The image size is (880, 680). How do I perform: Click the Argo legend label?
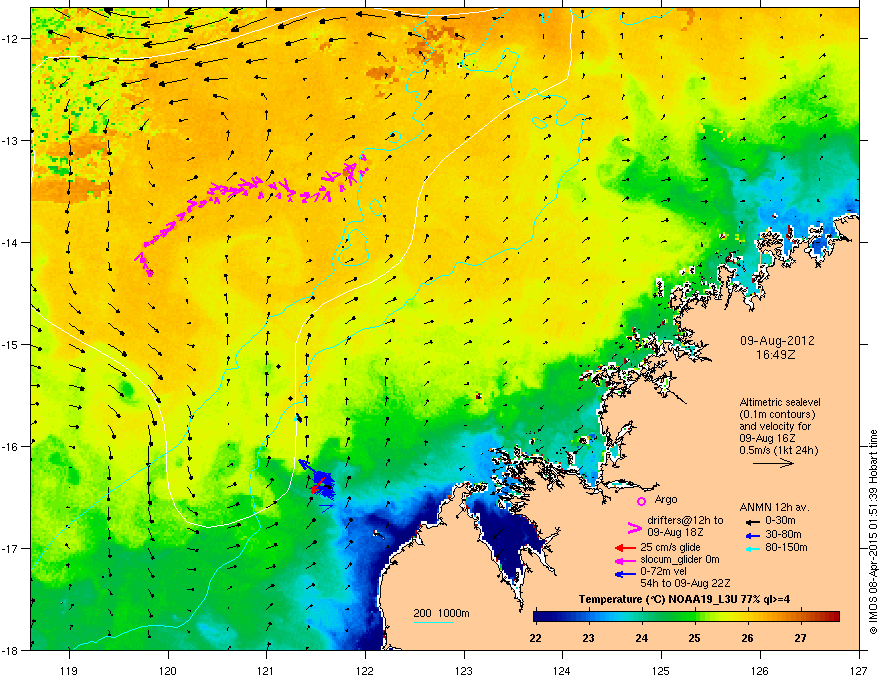666,499
